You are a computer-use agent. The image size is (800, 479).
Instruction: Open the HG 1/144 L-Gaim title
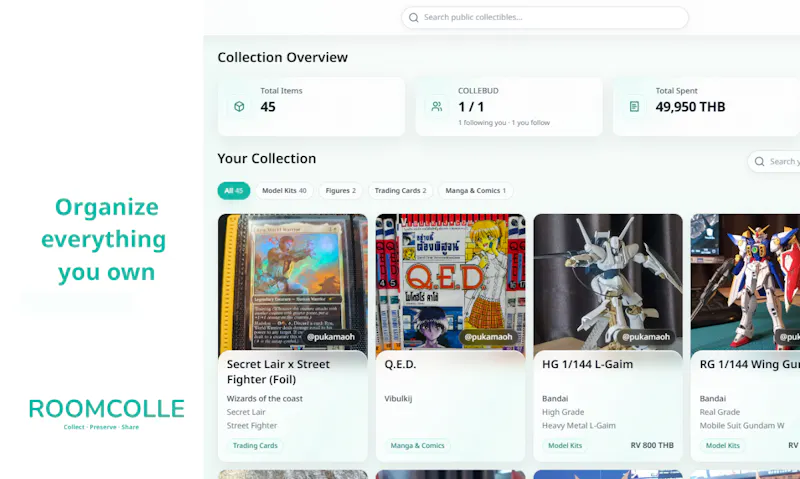click(x=587, y=364)
